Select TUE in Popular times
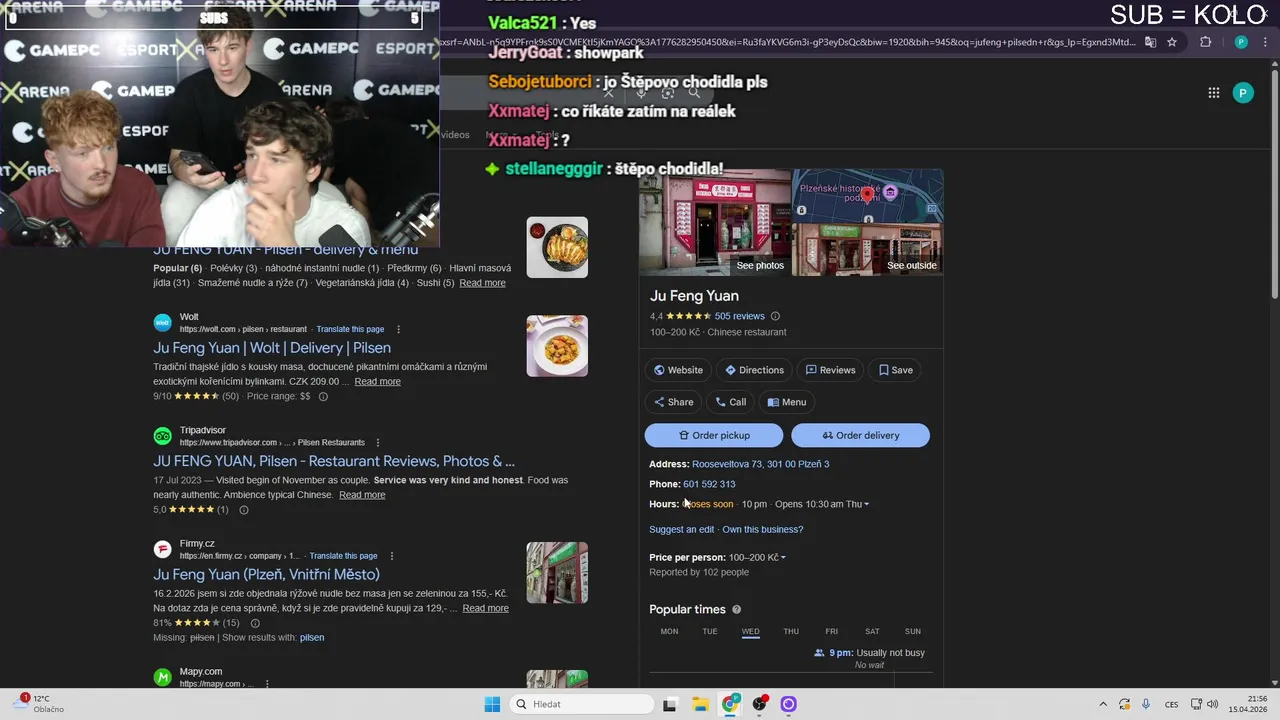The width and height of the screenshot is (1280, 720). click(x=710, y=632)
